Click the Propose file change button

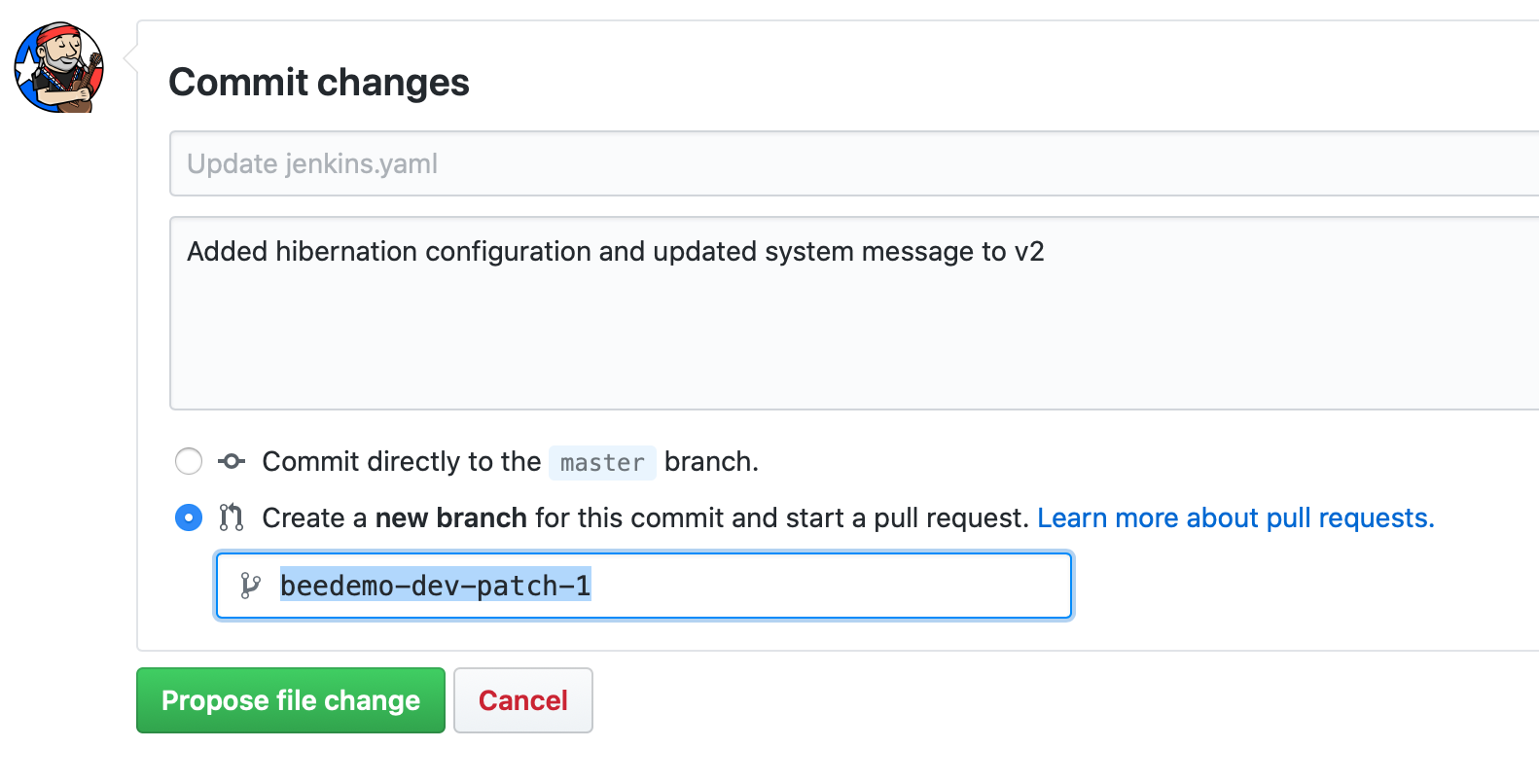[x=291, y=700]
